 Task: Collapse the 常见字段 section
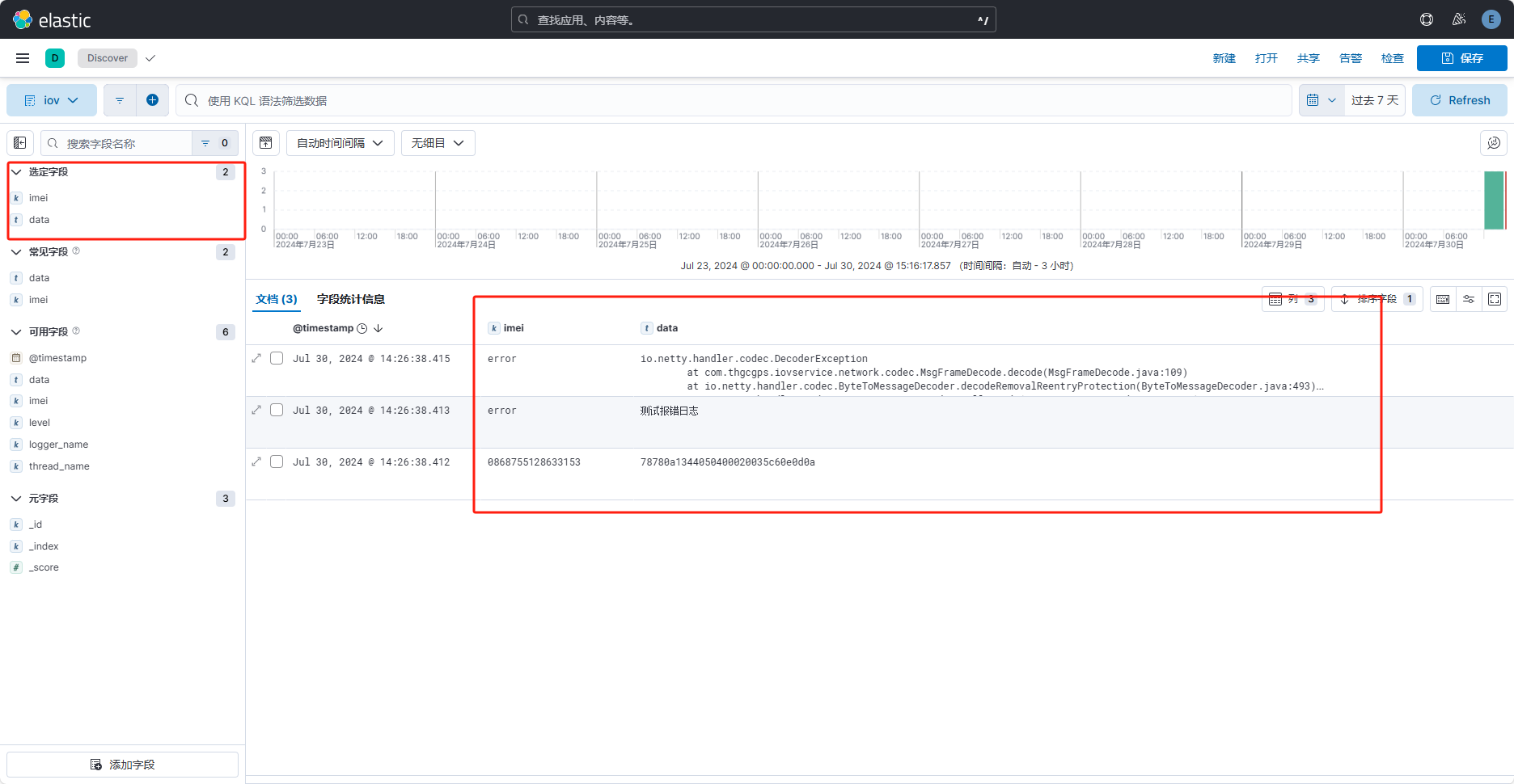tap(16, 252)
